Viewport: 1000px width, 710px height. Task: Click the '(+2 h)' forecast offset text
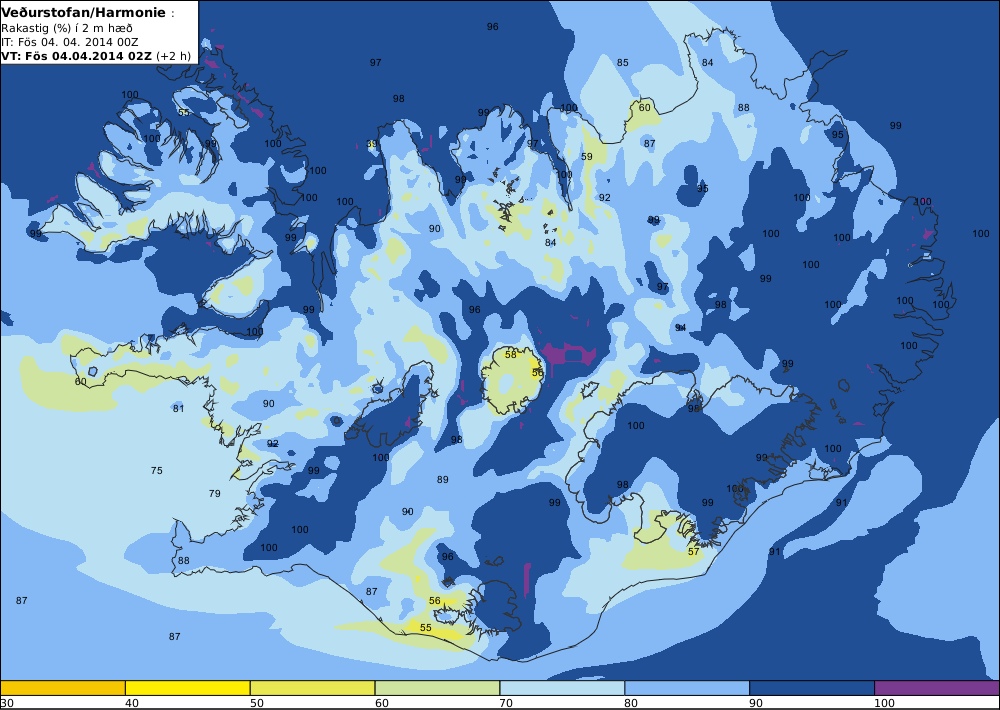click(173, 55)
